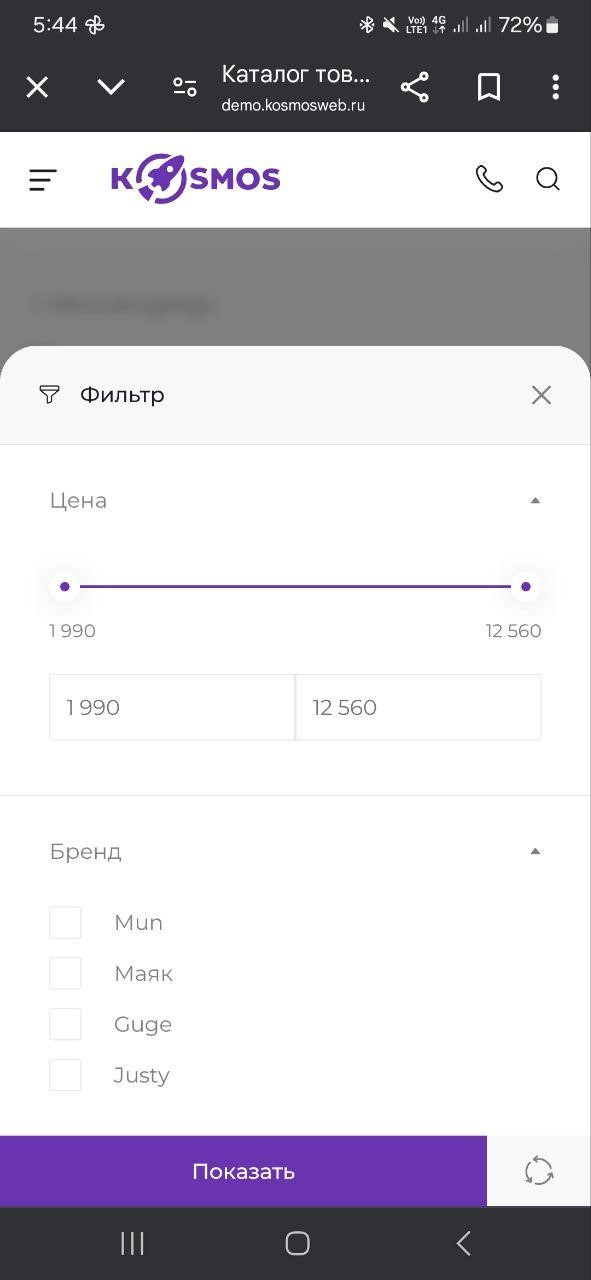This screenshot has height=1280, width=591.
Task: Grab the right handle of the price slider
Action: coord(525,586)
